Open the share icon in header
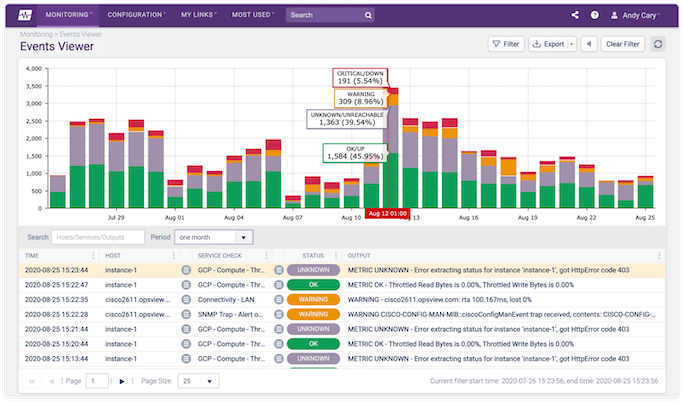The width and height of the screenshot is (683, 406). [x=574, y=16]
